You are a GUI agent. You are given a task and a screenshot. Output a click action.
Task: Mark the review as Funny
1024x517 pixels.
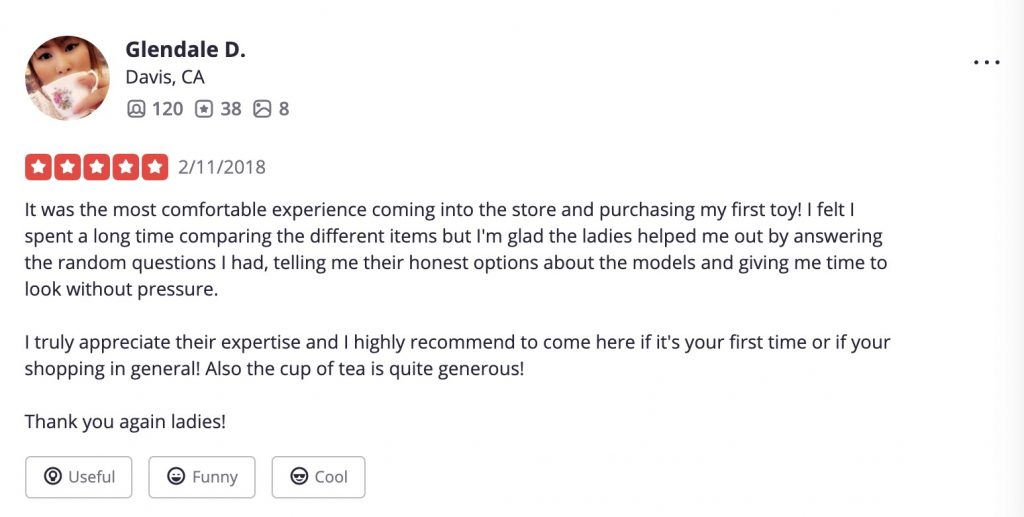[x=202, y=477]
